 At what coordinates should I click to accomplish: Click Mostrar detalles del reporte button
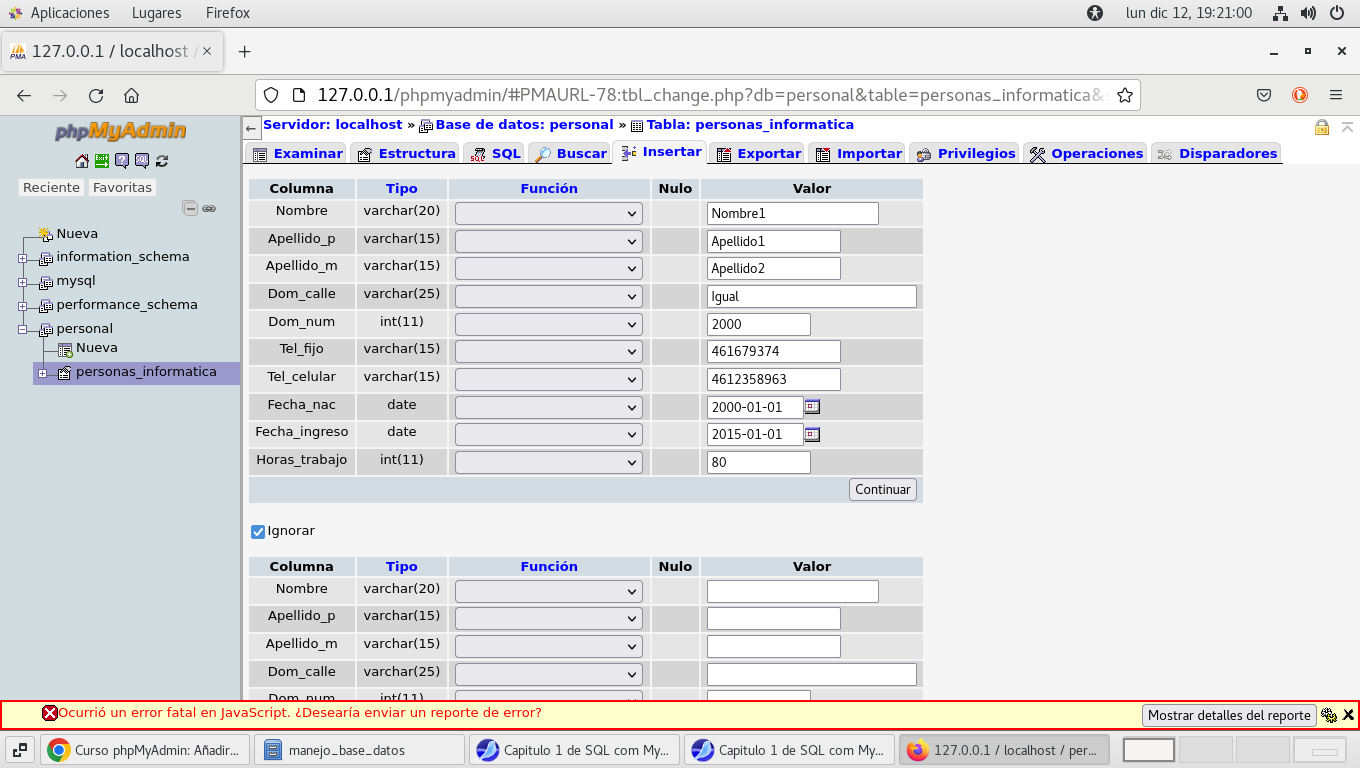[x=1228, y=715]
